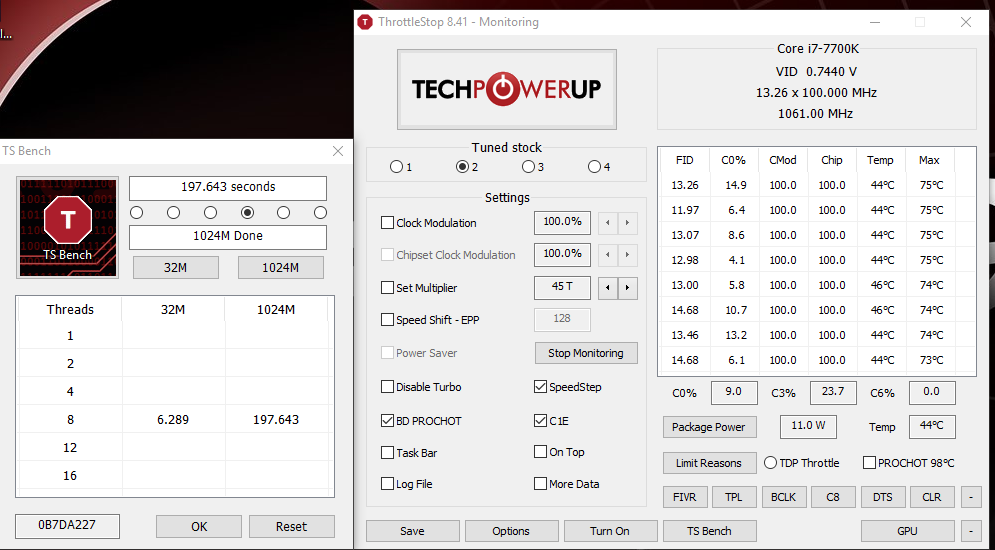Uncheck the BD PROCHOT checkbox
Image resolution: width=995 pixels, height=550 pixels.
pyautogui.click(x=387, y=420)
